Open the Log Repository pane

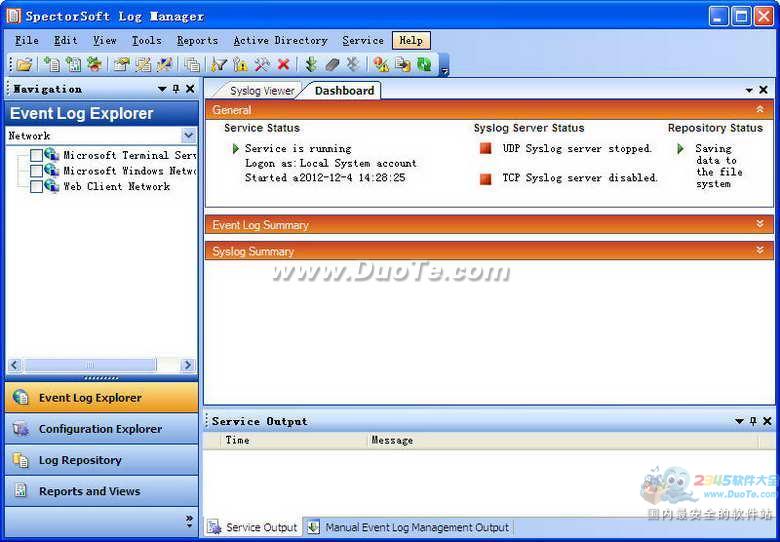(x=101, y=460)
